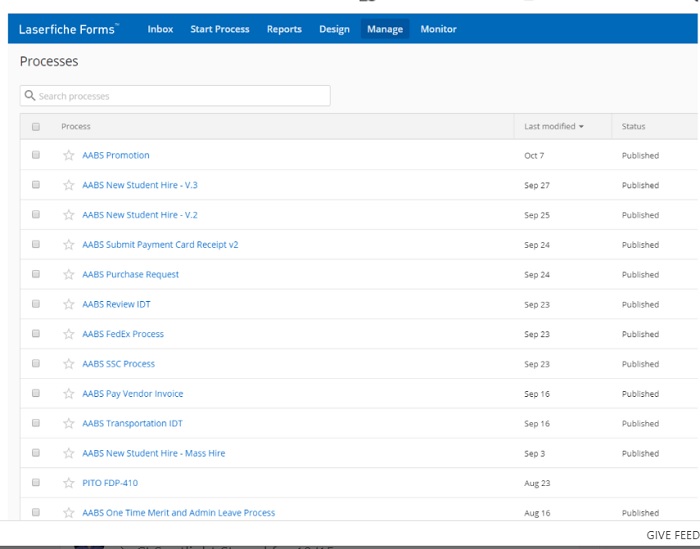This screenshot has width=700, height=549.
Task: Go to Start Process tab
Action: point(220,29)
